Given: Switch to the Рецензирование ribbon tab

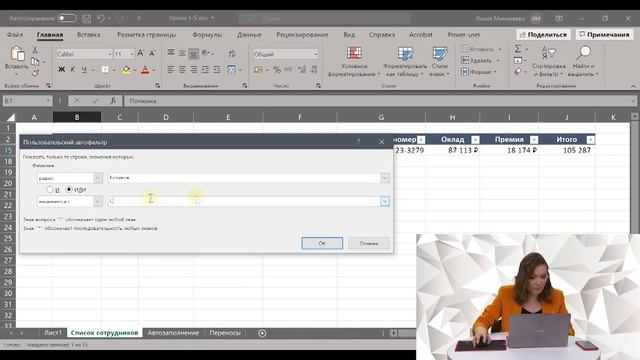Looking at the screenshot, I should tap(302, 35).
